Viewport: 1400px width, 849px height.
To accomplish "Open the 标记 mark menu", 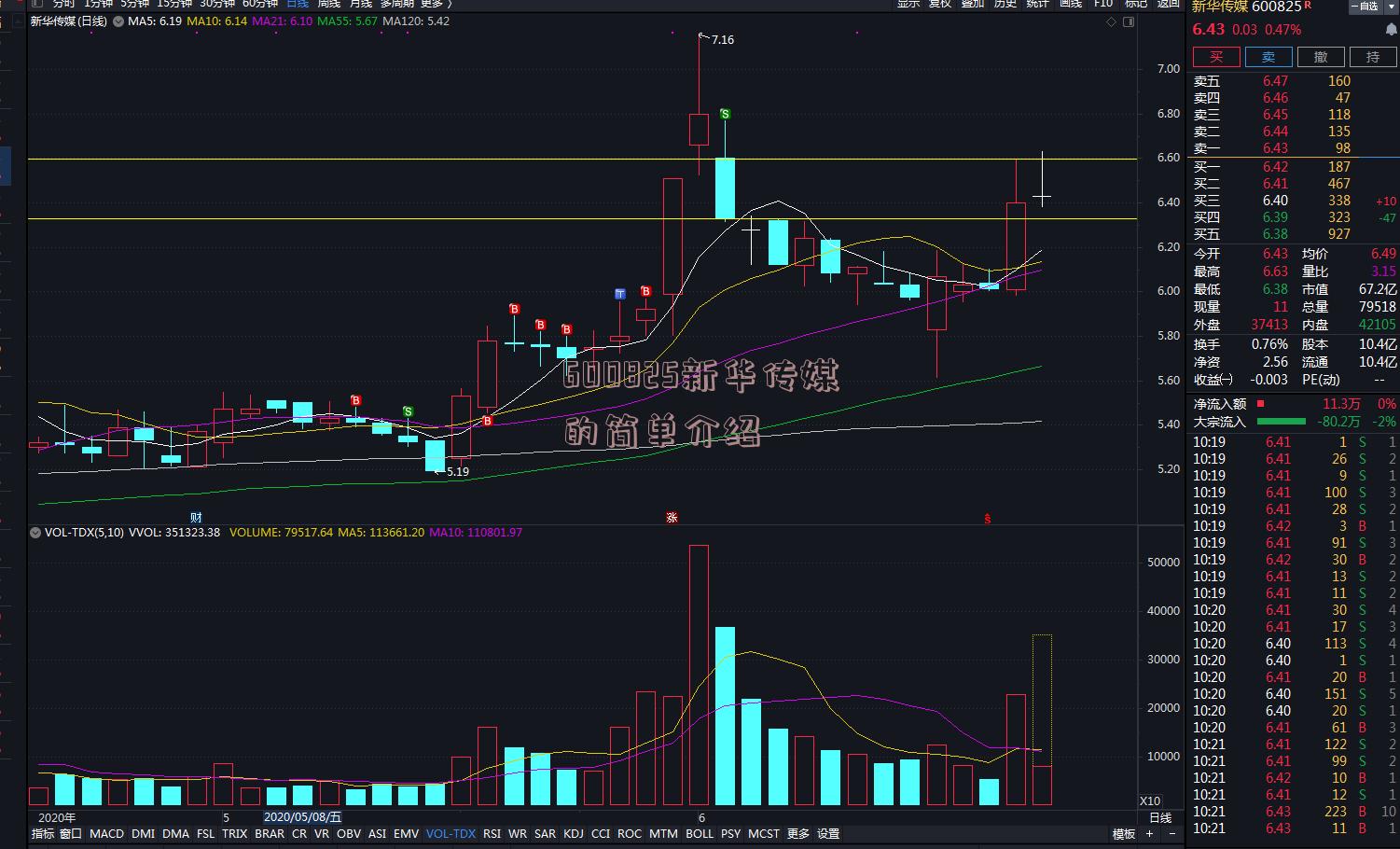I will point(1136,4).
